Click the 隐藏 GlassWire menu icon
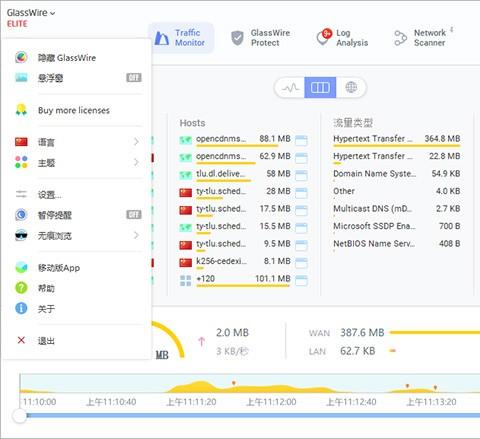 point(21,57)
